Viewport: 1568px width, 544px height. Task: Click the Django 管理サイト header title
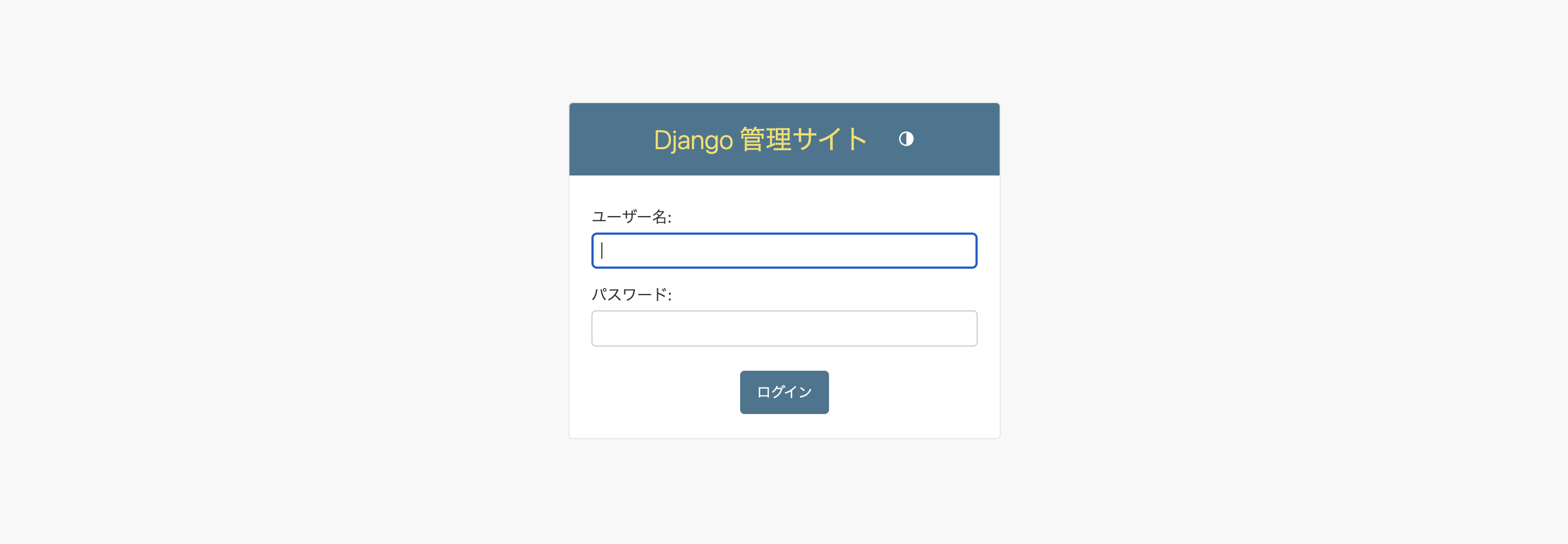click(x=760, y=139)
